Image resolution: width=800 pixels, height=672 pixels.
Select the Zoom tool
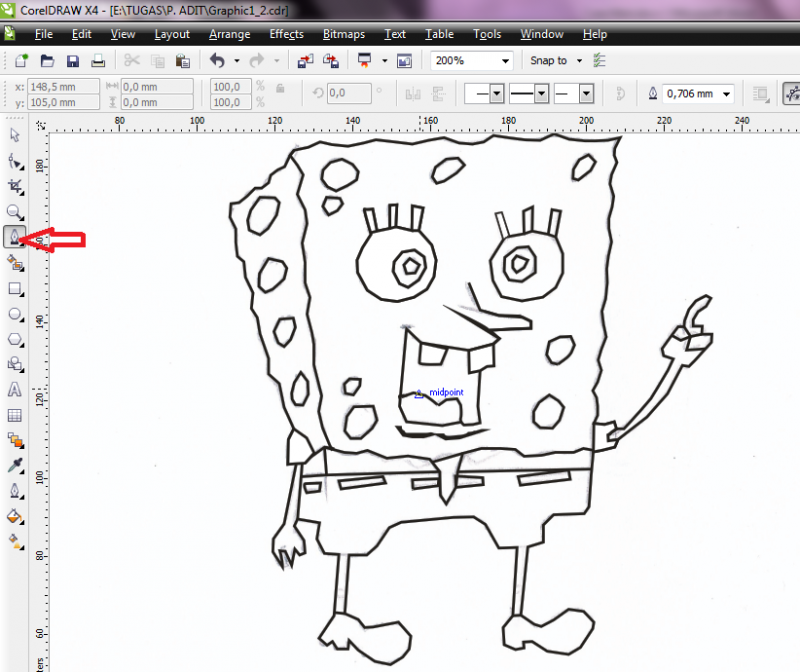pyautogui.click(x=15, y=212)
